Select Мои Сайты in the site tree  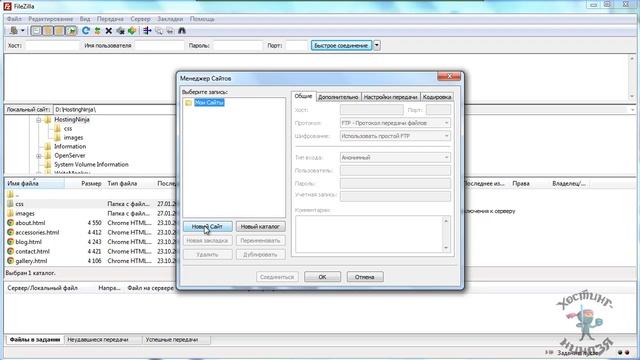pos(209,102)
